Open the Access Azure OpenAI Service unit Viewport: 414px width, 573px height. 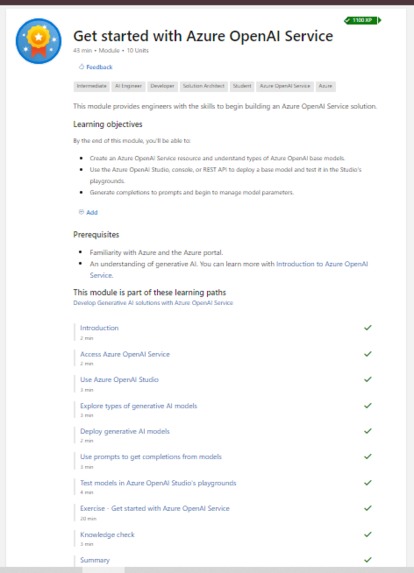click(125, 354)
